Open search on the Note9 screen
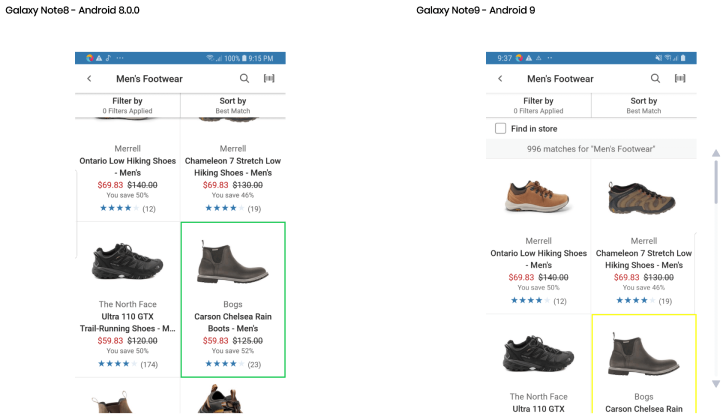Image resolution: width=727 pixels, height=414 pixels. (x=656, y=78)
